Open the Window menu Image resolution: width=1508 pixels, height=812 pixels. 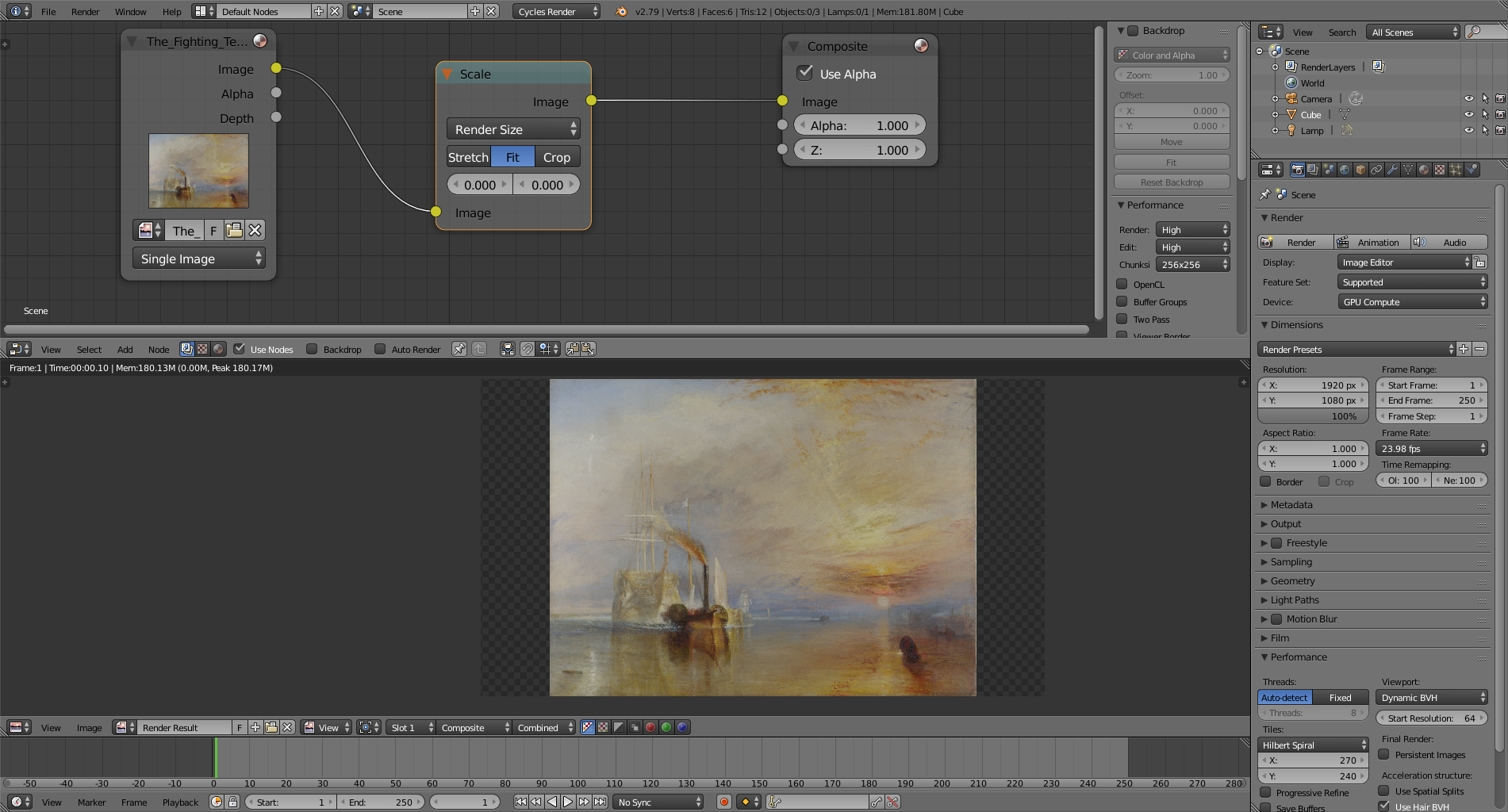click(130, 11)
